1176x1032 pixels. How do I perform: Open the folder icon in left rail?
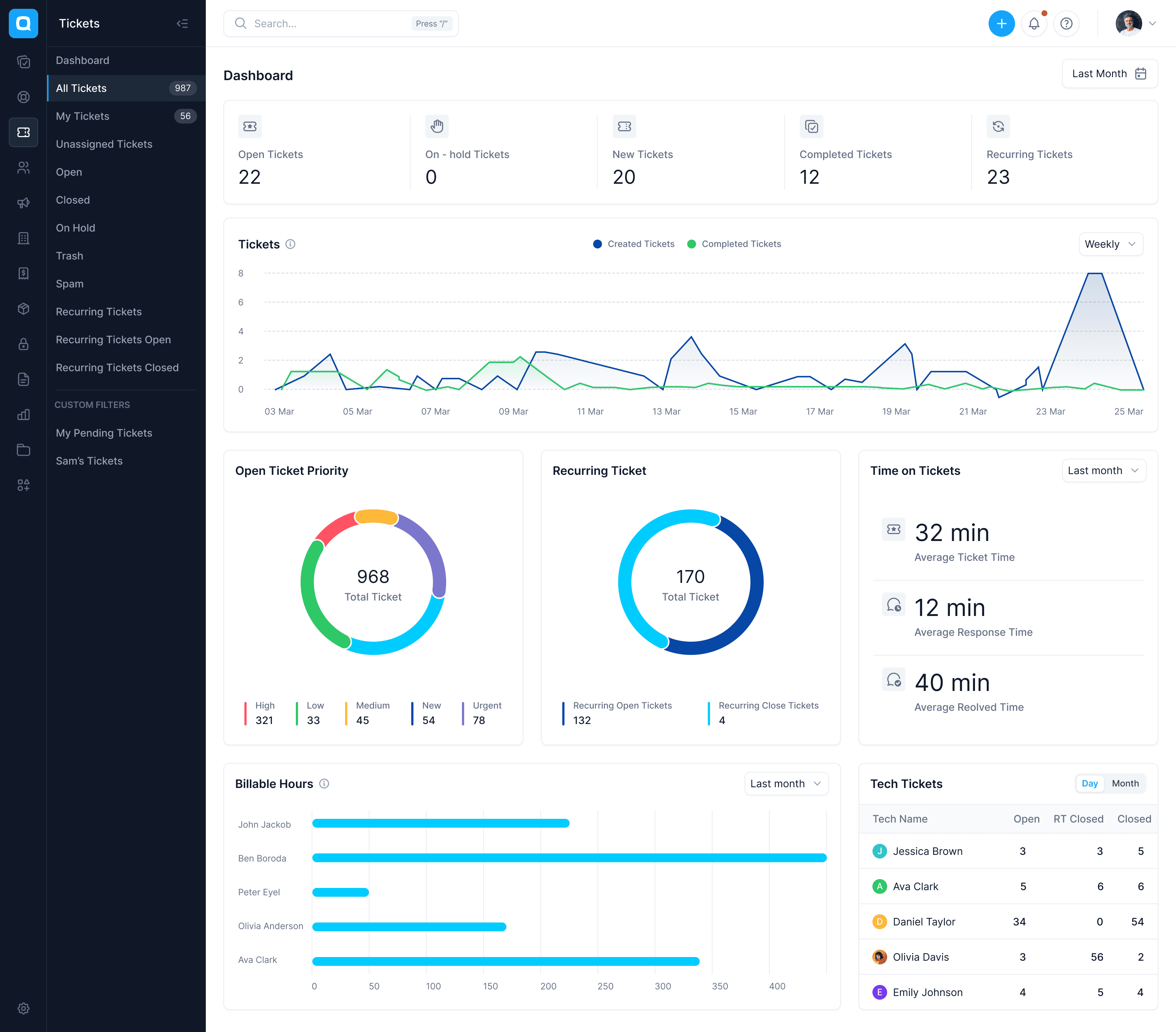24,450
